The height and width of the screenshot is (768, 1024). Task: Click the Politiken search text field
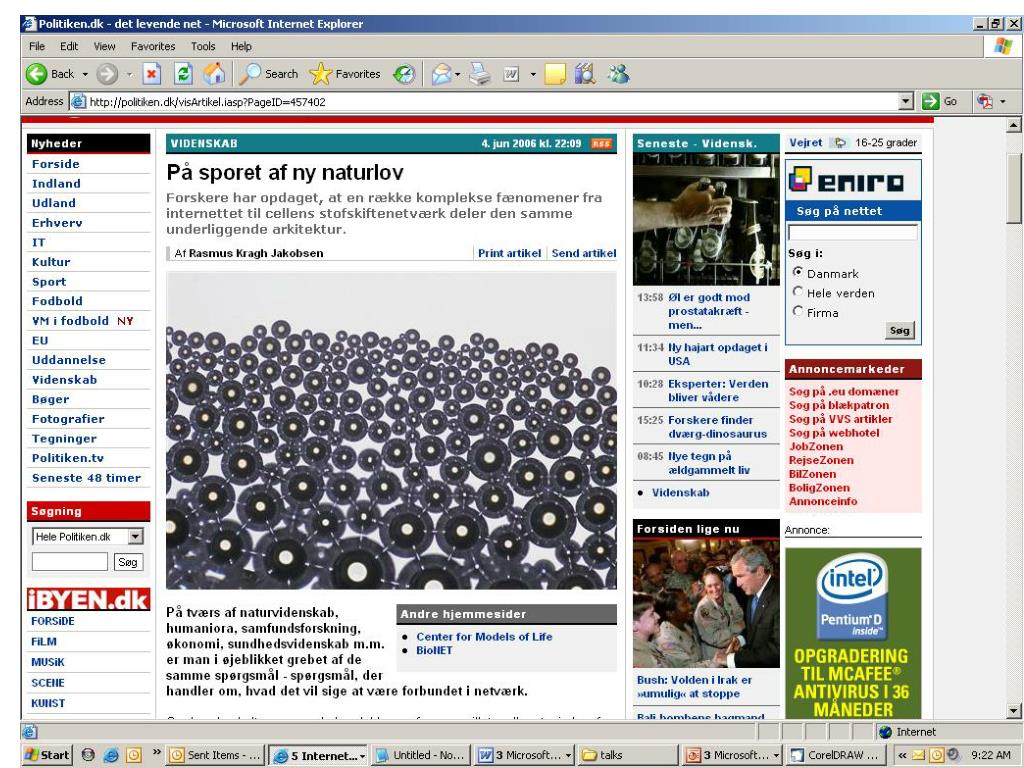pos(70,562)
